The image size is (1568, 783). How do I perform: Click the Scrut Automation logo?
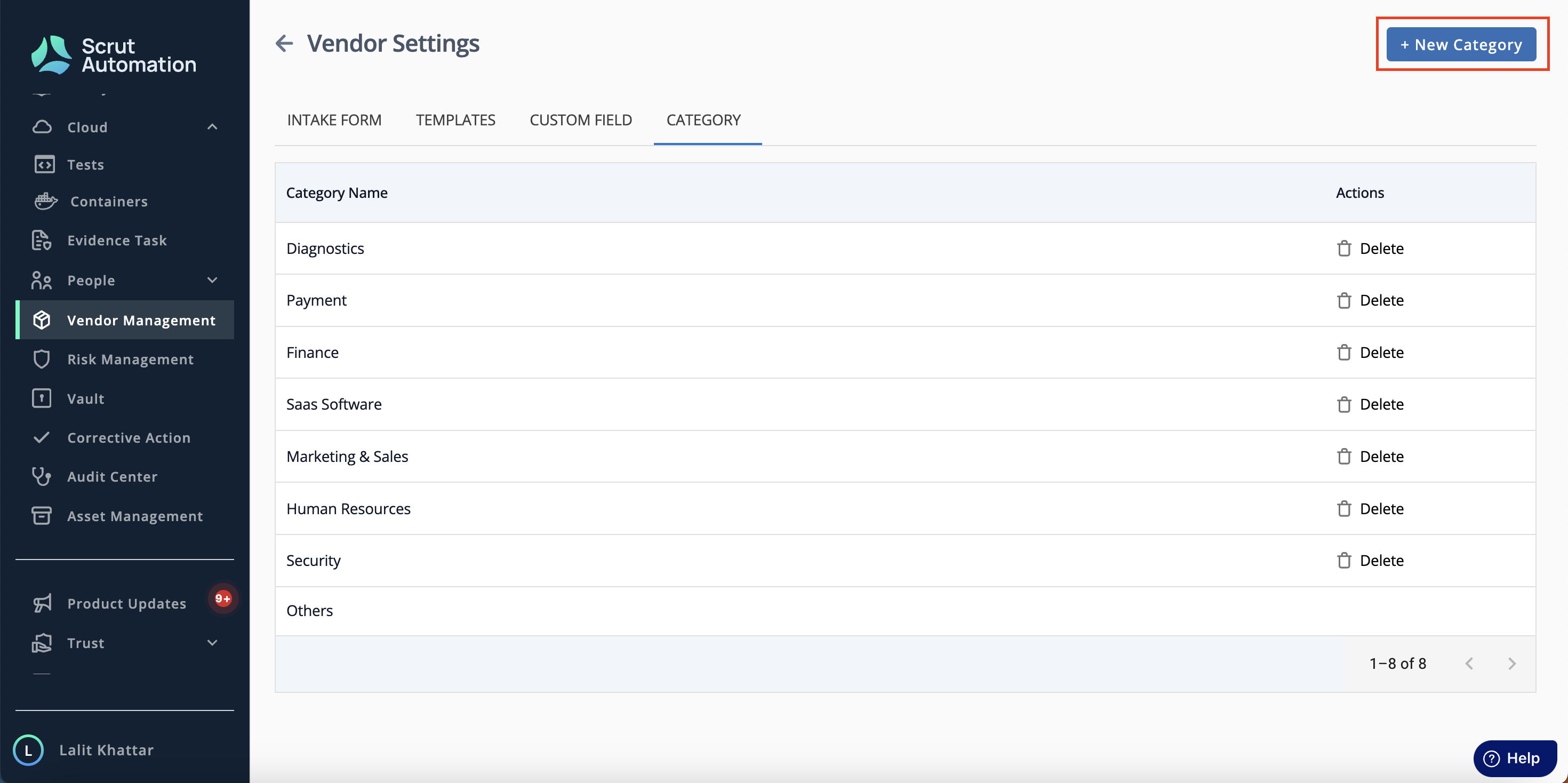pyautogui.click(x=114, y=55)
